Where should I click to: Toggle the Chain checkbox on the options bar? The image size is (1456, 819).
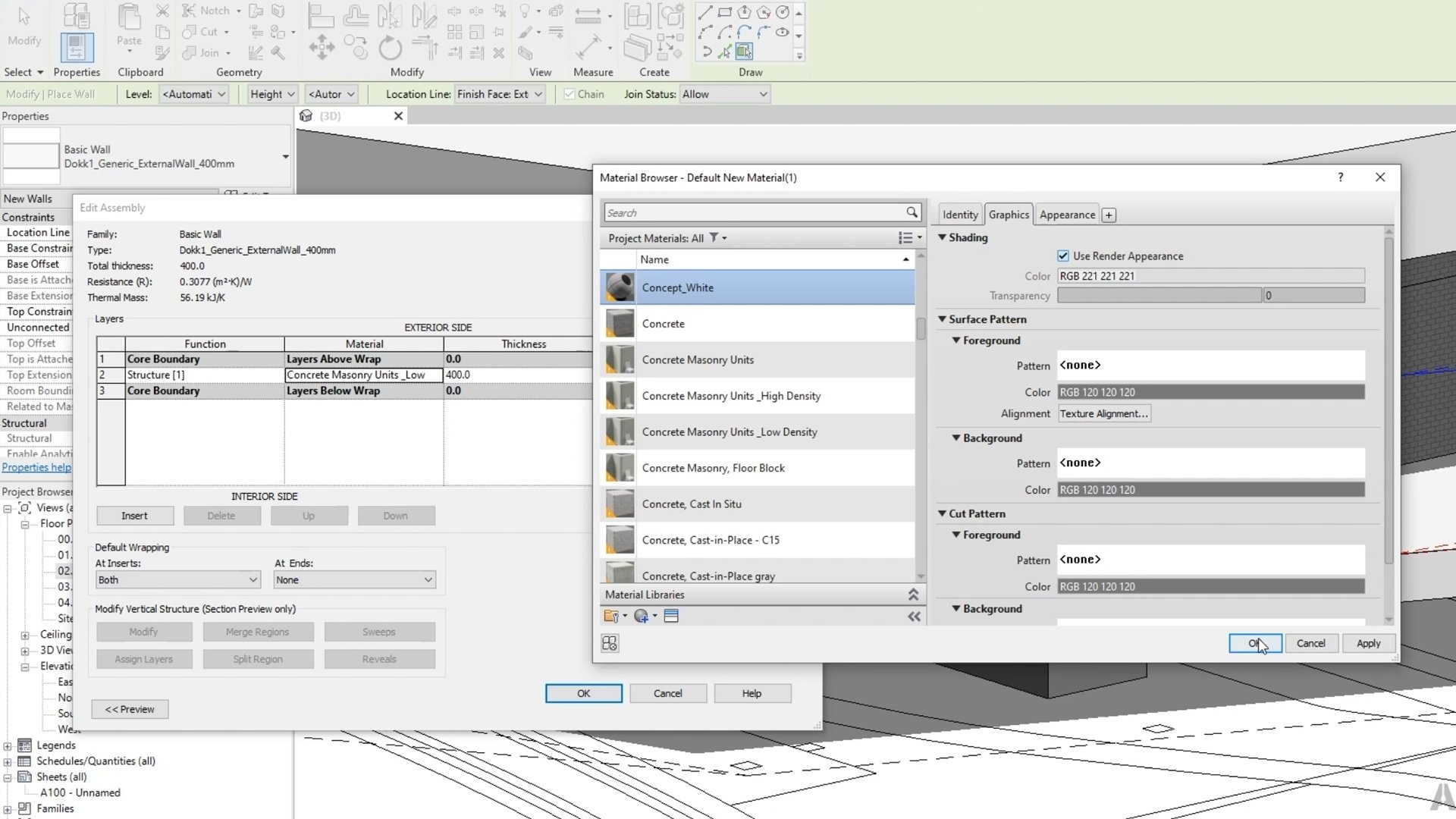570,94
